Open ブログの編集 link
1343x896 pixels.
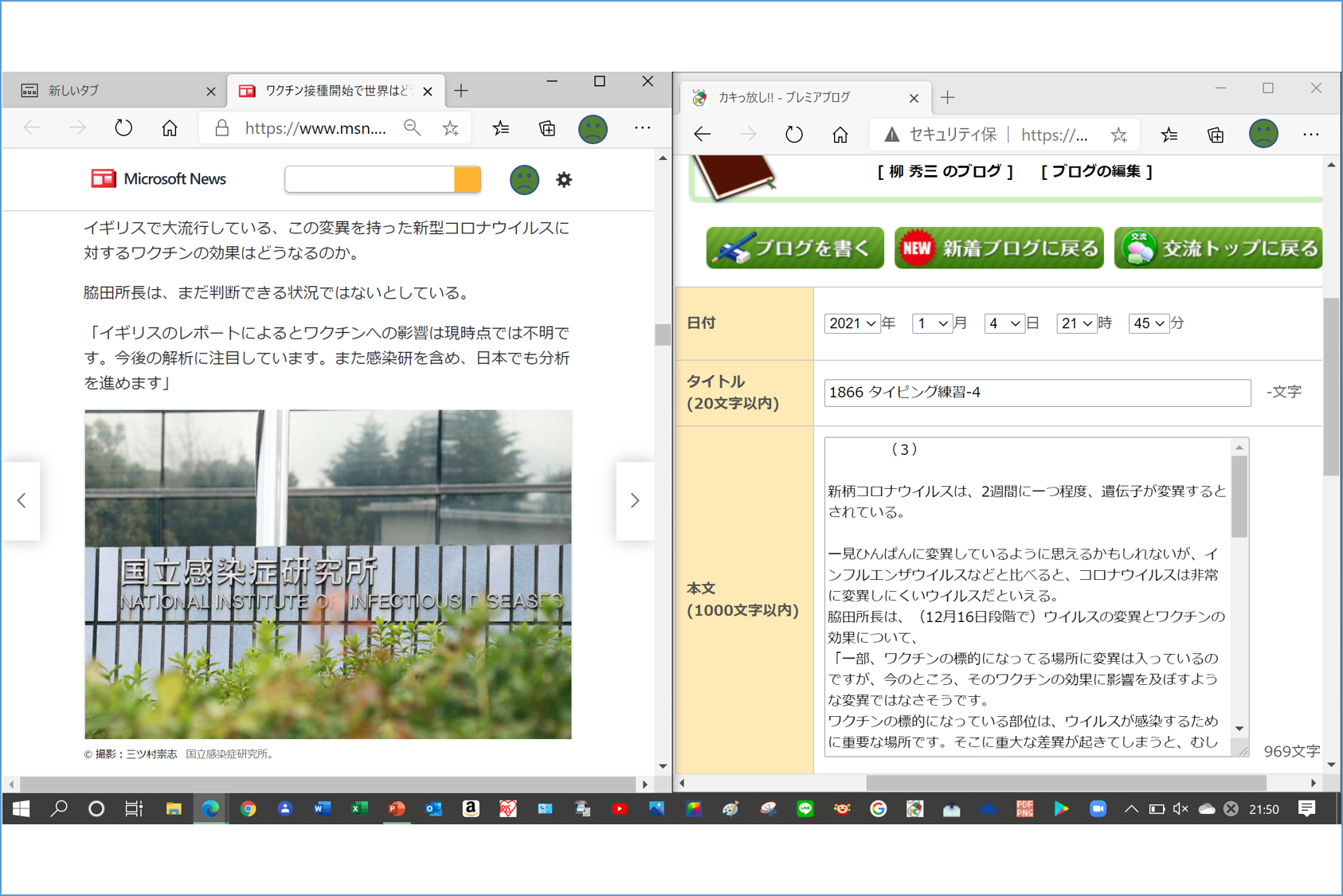1096,171
